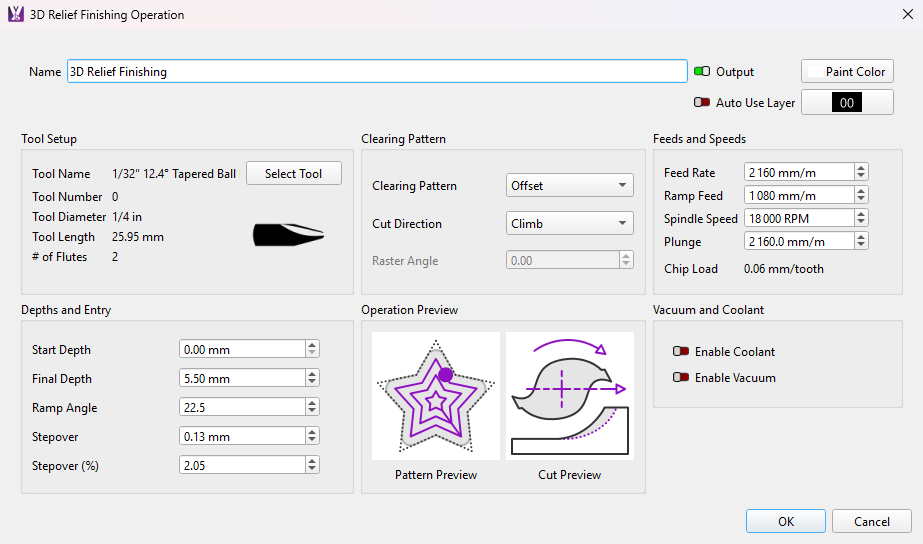Click the Cut Preview image

click(569, 396)
